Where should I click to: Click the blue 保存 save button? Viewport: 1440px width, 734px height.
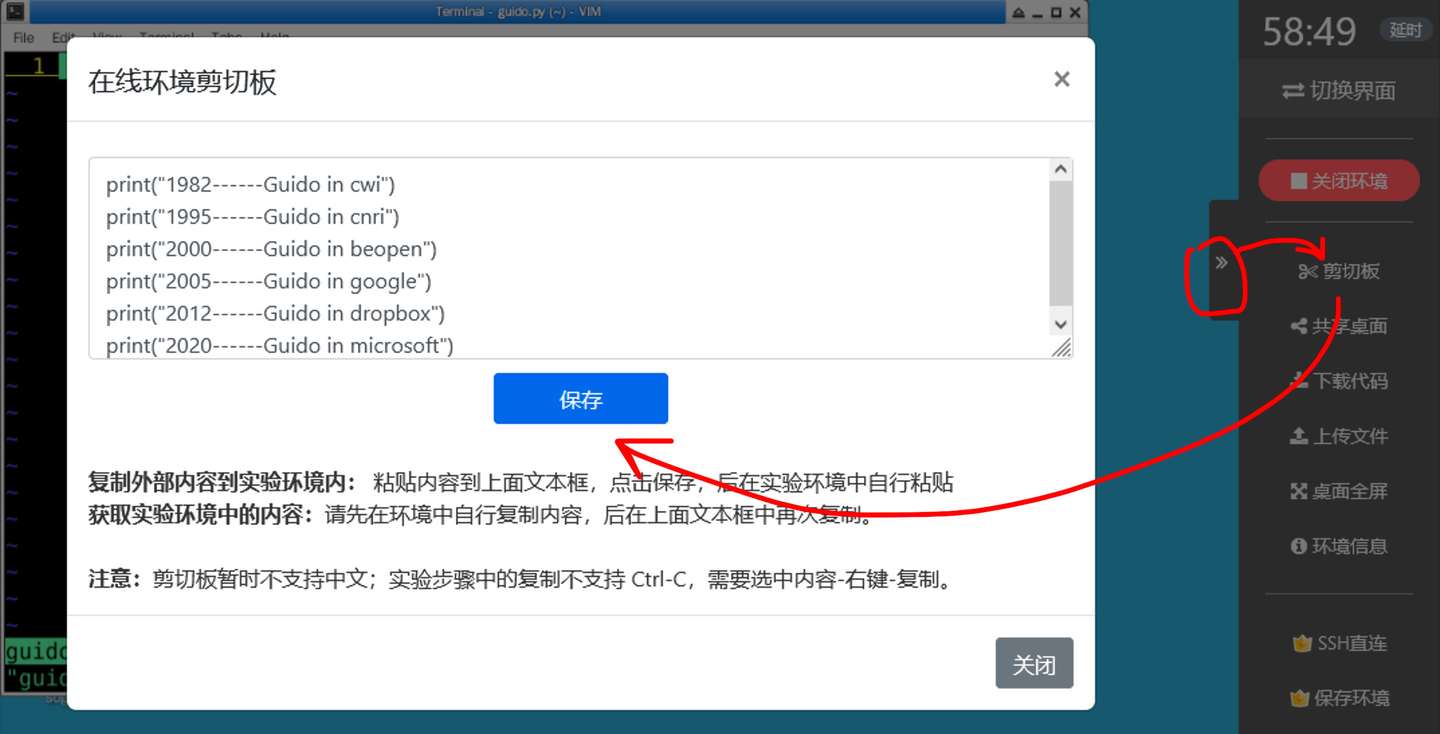[x=581, y=399]
